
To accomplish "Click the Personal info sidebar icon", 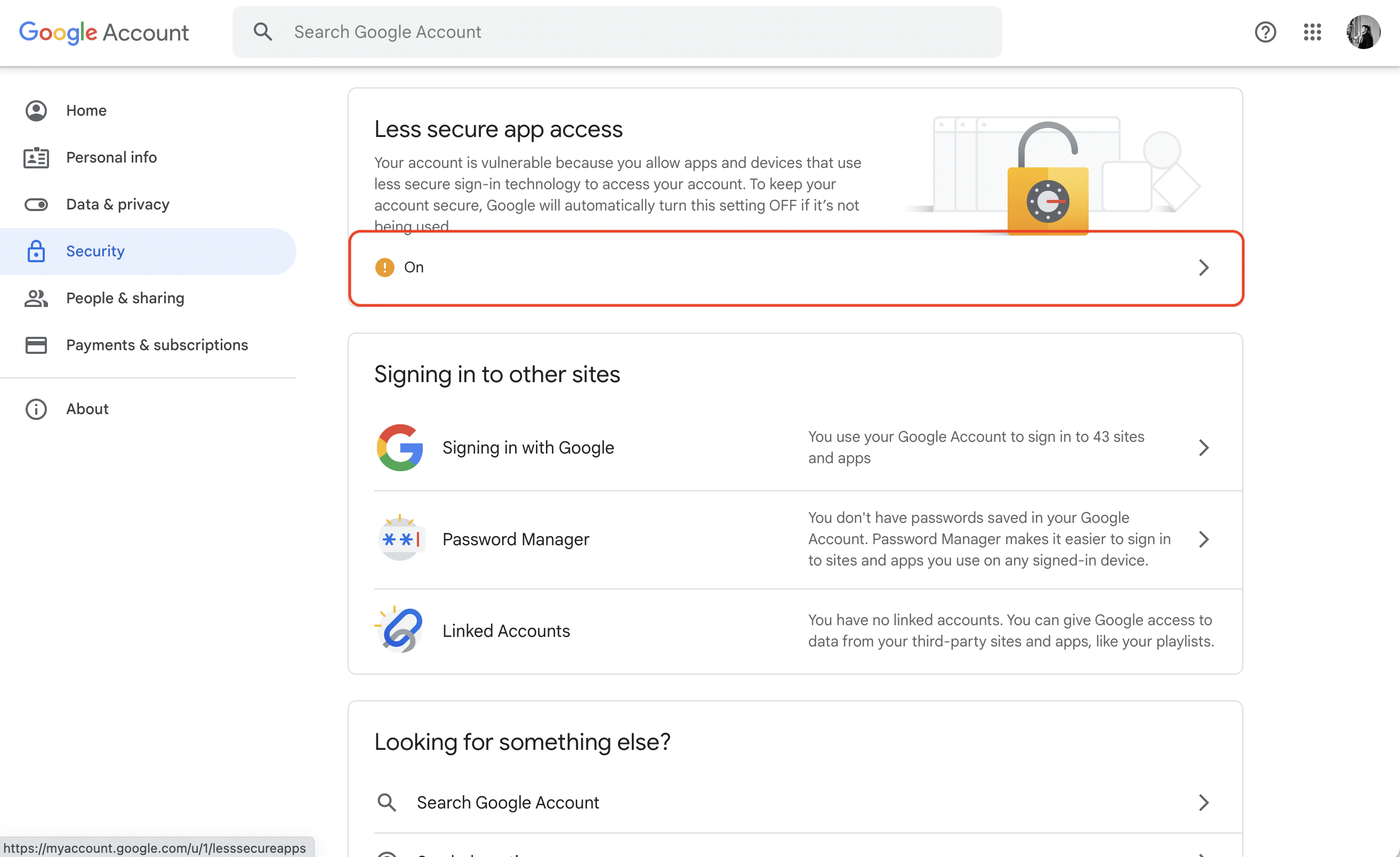I will pos(36,157).
